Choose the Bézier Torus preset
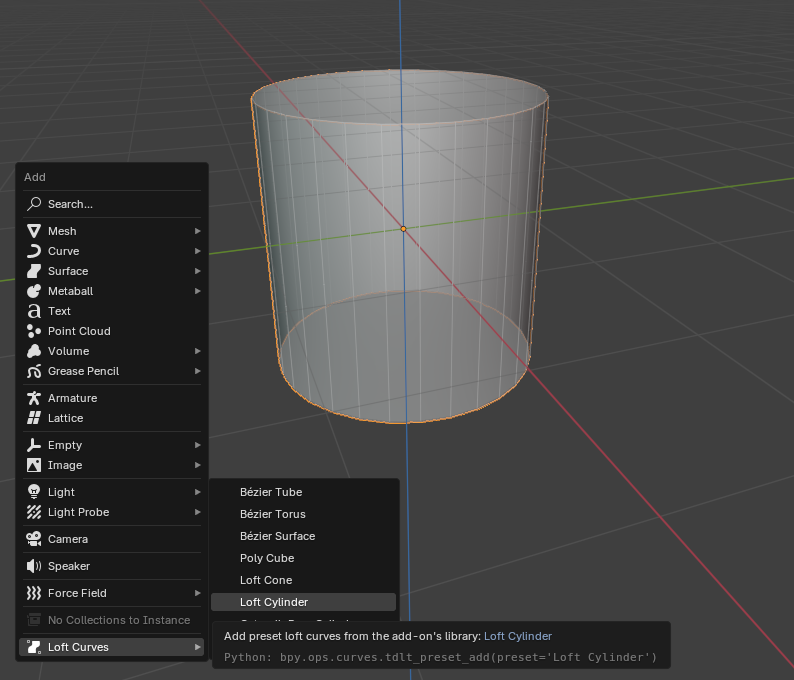 click(303, 514)
